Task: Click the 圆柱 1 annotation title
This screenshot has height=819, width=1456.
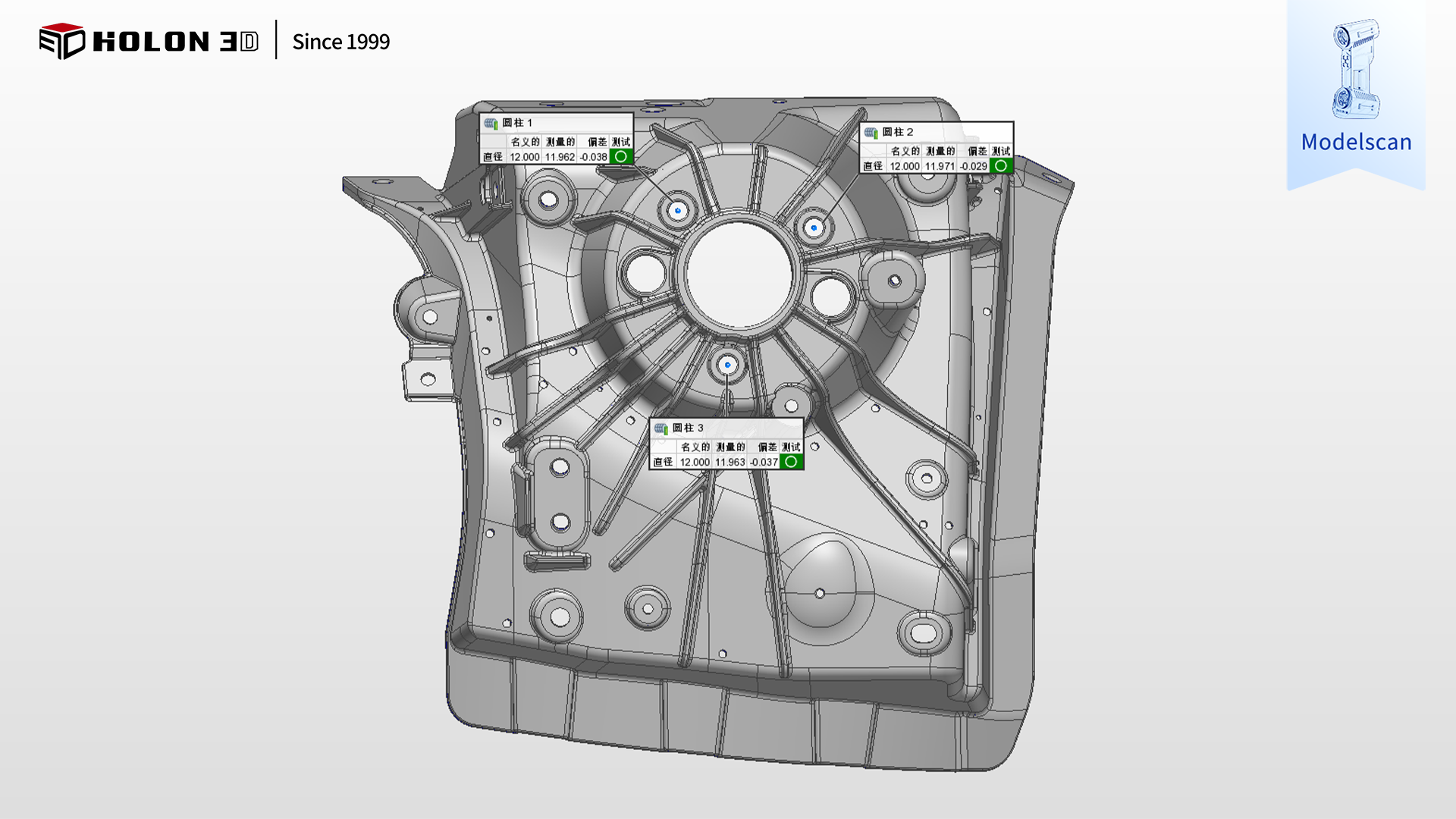Action: point(517,123)
